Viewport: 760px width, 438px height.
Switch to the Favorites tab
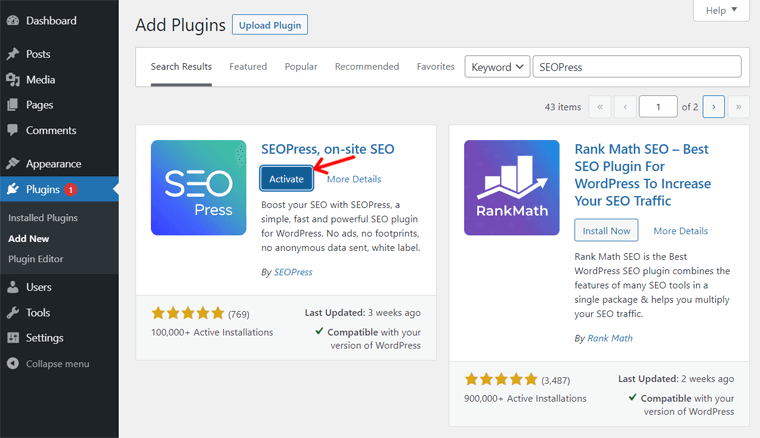(x=436, y=67)
